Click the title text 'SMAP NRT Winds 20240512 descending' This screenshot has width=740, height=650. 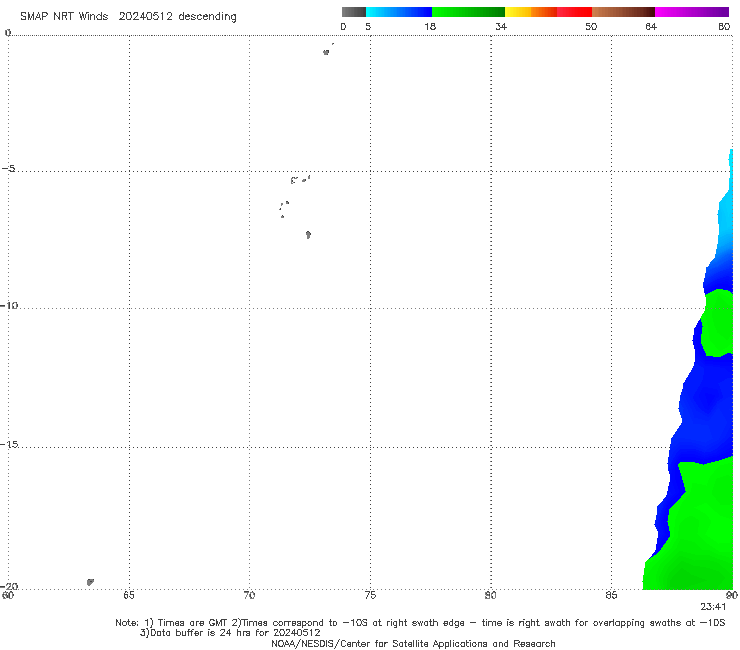coord(128,16)
